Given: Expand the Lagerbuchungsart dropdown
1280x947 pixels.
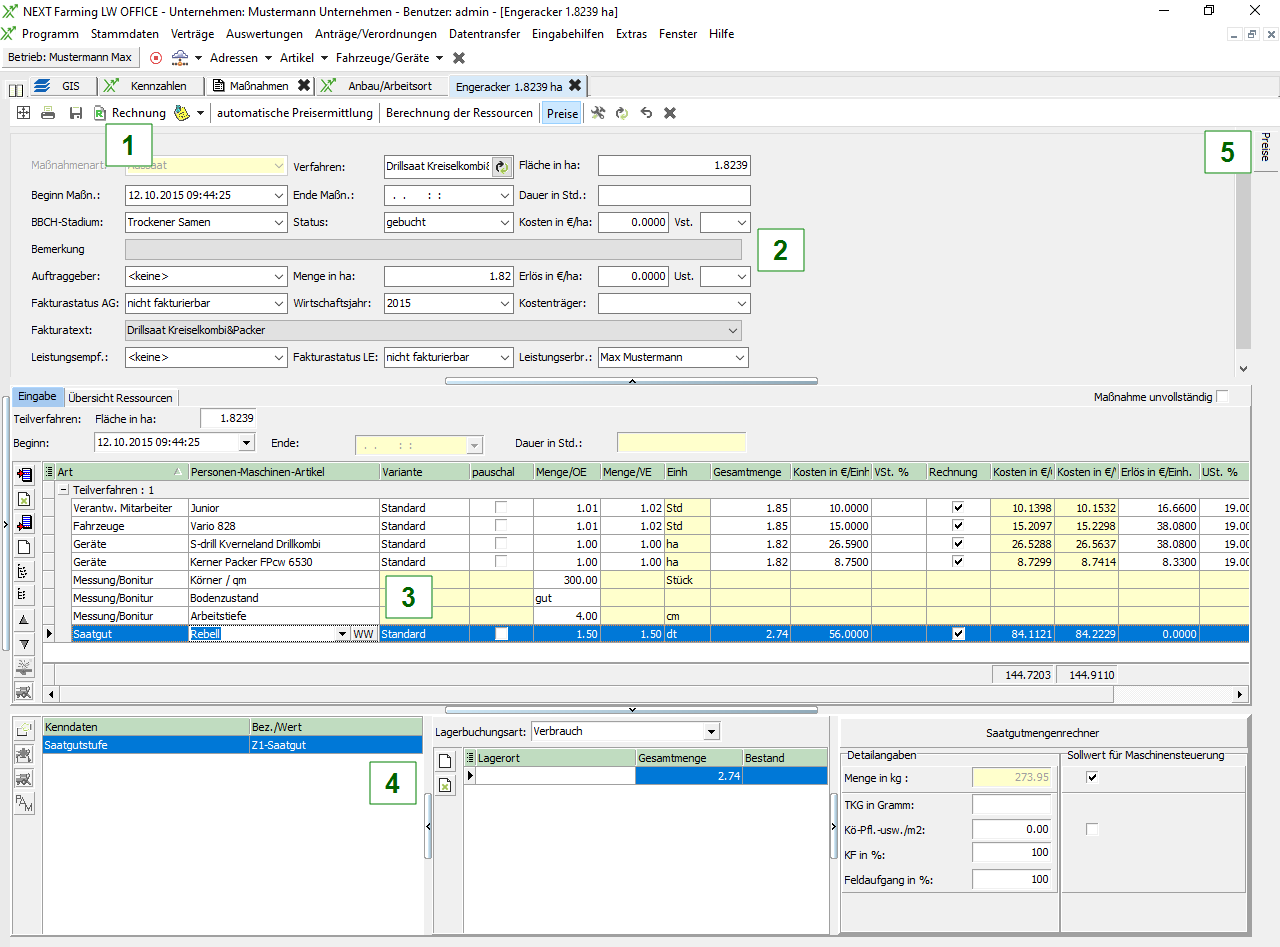Looking at the screenshot, I should pos(710,731).
